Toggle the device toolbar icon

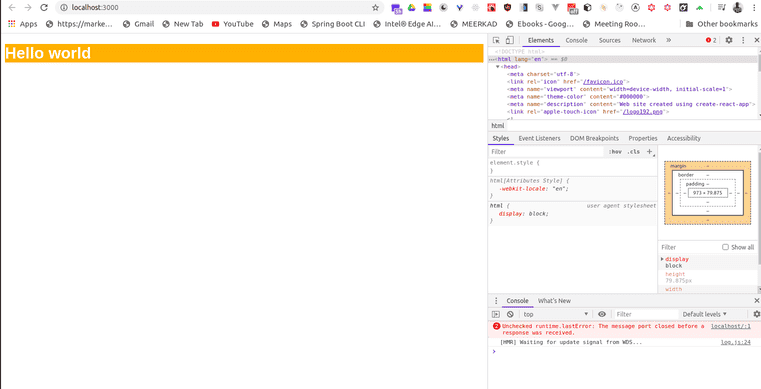[x=509, y=40]
